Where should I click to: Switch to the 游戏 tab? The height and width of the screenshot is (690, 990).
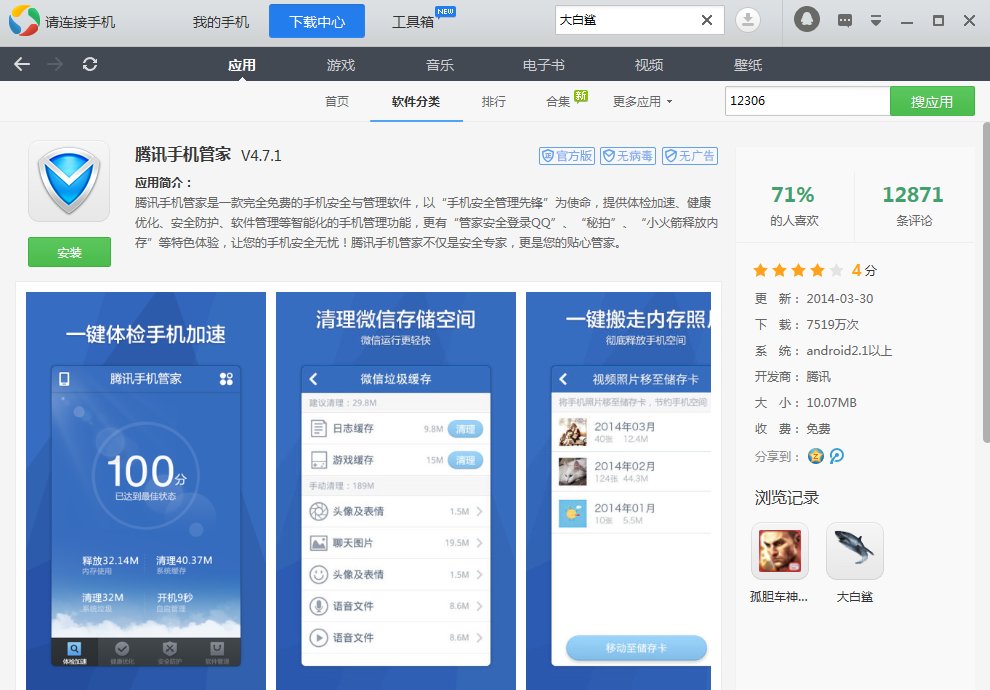click(341, 63)
